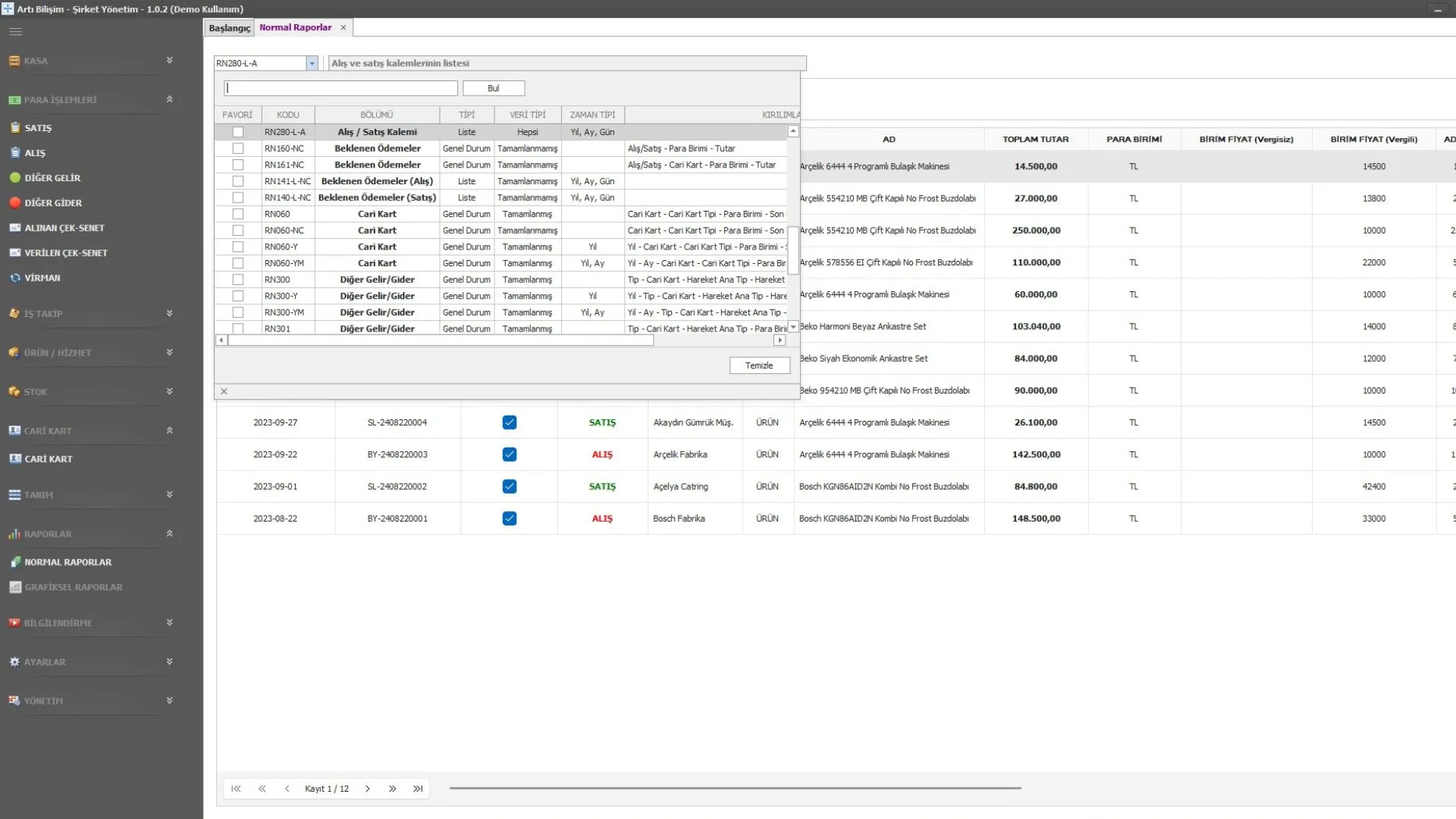The width and height of the screenshot is (1456, 819).
Task: Expand the KASA sidebar section
Action: pyautogui.click(x=169, y=61)
